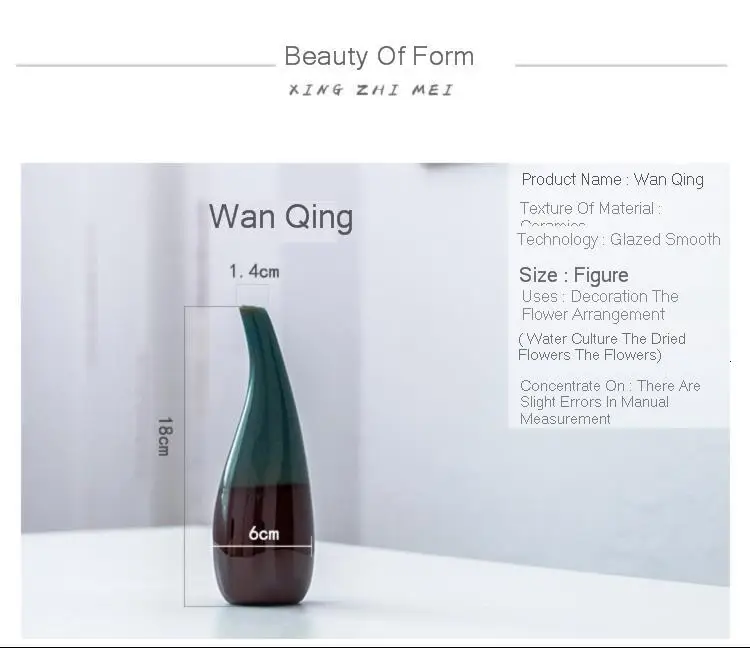Click the Water Culture The Dried text
The height and width of the screenshot is (648, 750).
pyautogui.click(x=602, y=339)
